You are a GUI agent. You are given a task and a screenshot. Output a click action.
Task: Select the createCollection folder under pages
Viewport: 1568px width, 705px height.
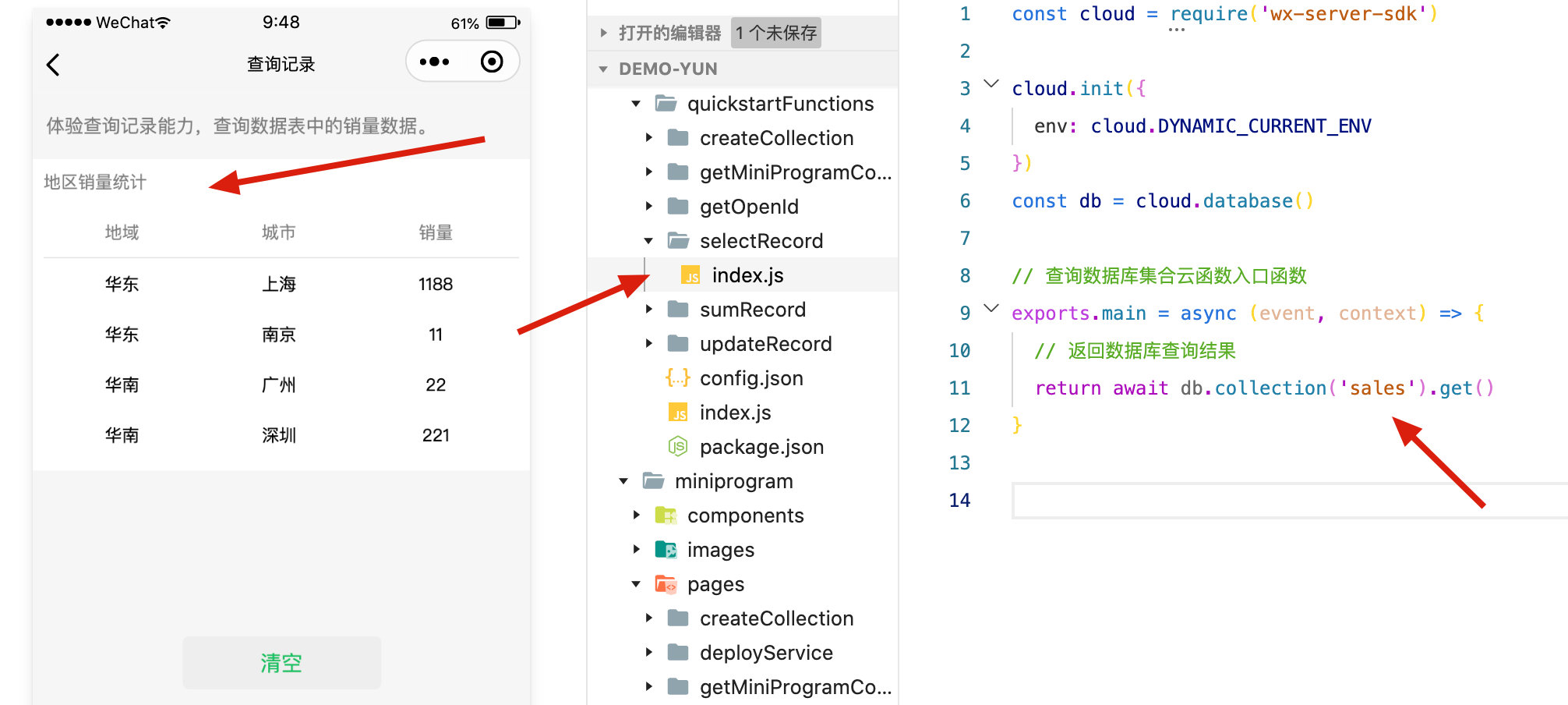coord(776,618)
